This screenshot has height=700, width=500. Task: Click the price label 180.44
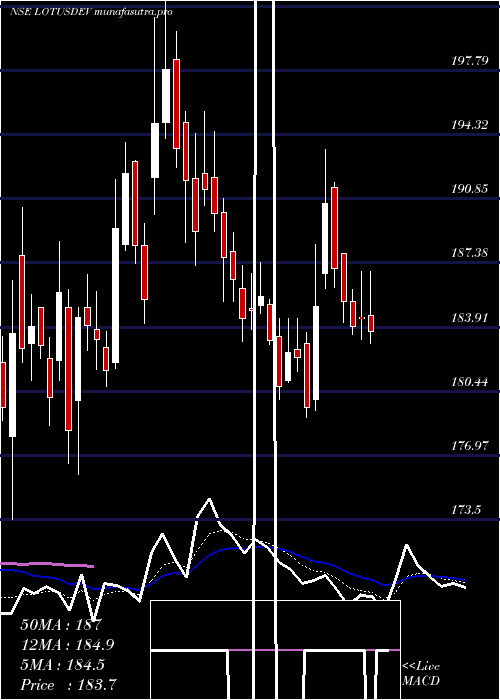click(469, 382)
